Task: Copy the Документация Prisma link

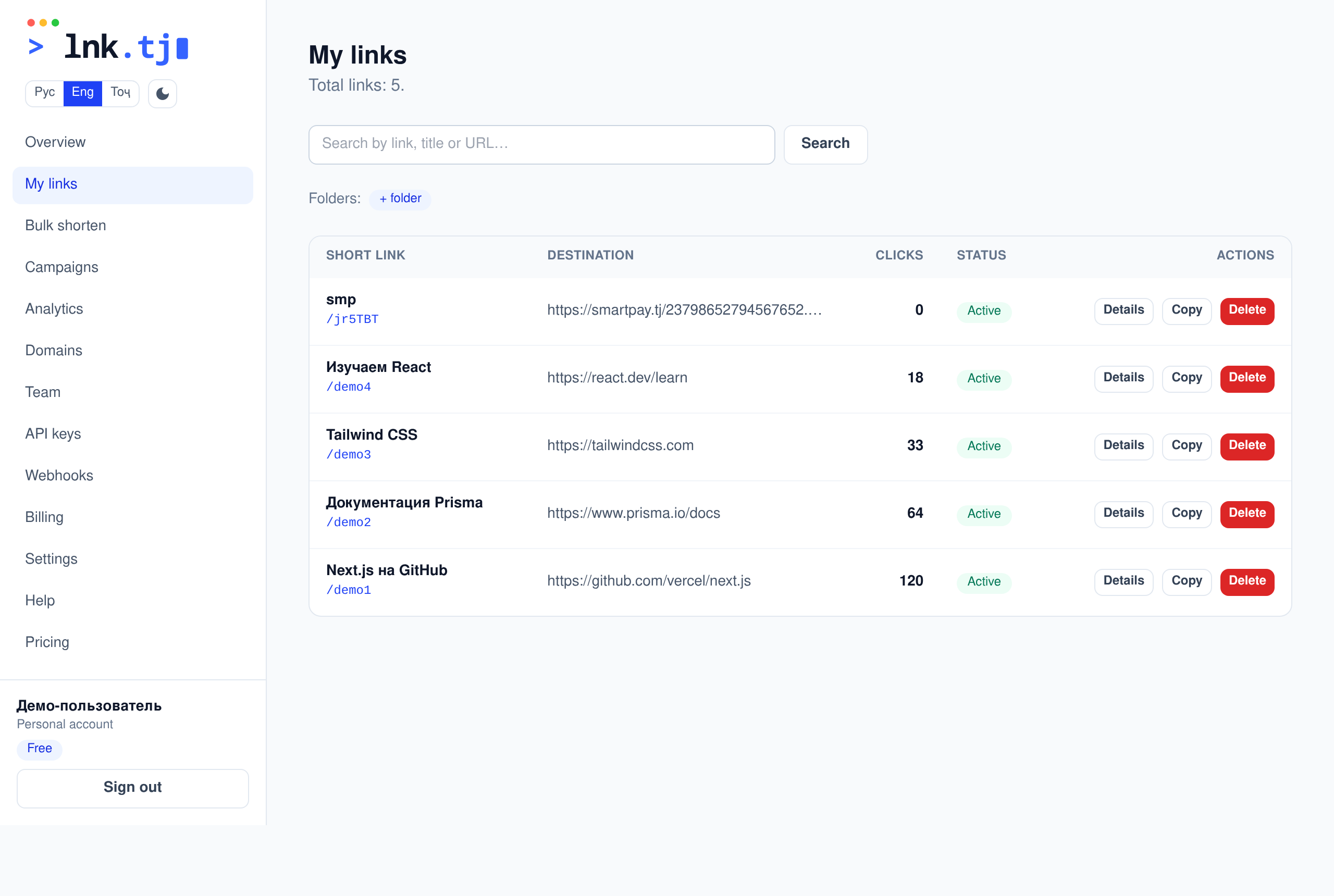Action: coord(1187,514)
